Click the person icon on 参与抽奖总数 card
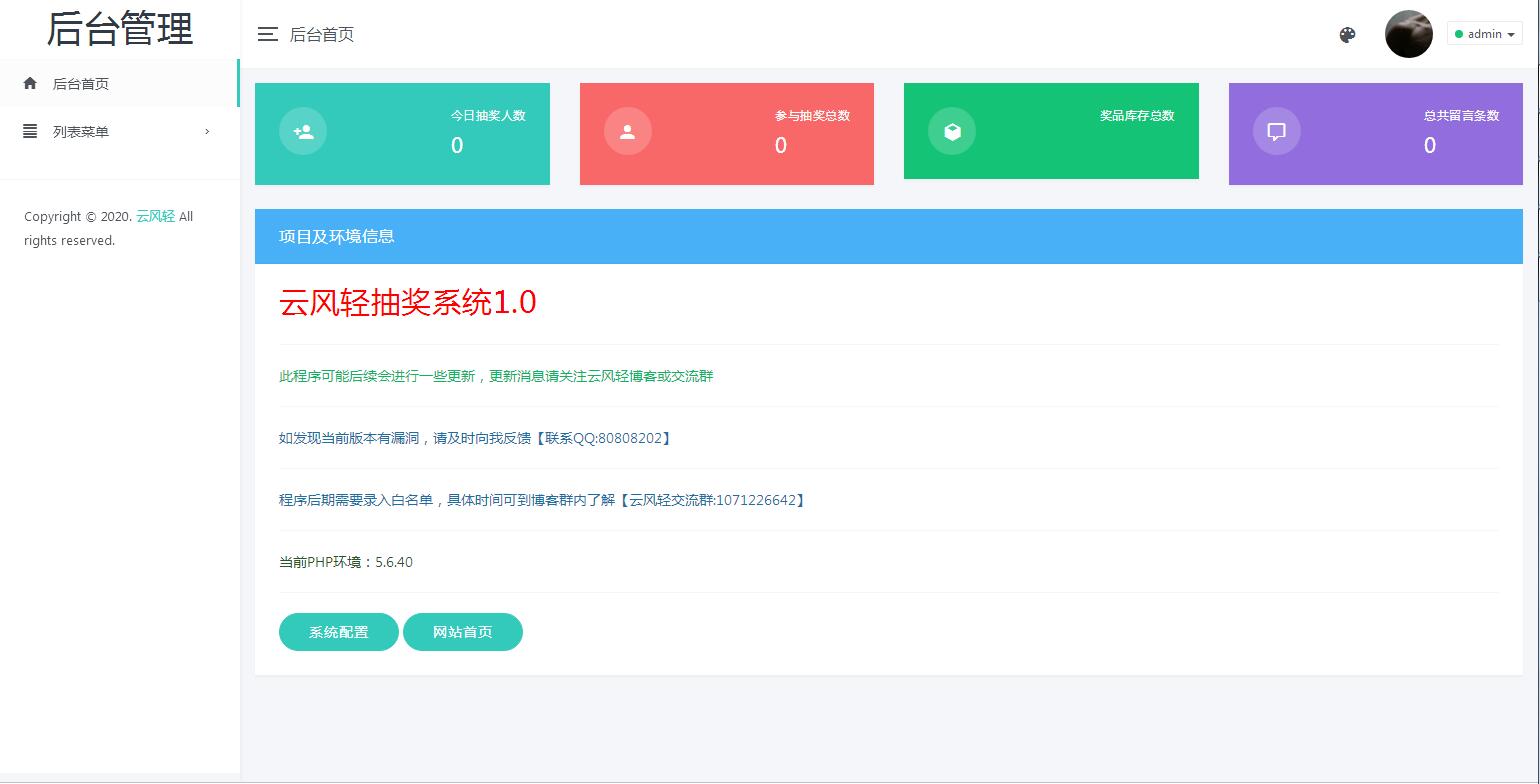This screenshot has height=784, width=1540. (627, 130)
